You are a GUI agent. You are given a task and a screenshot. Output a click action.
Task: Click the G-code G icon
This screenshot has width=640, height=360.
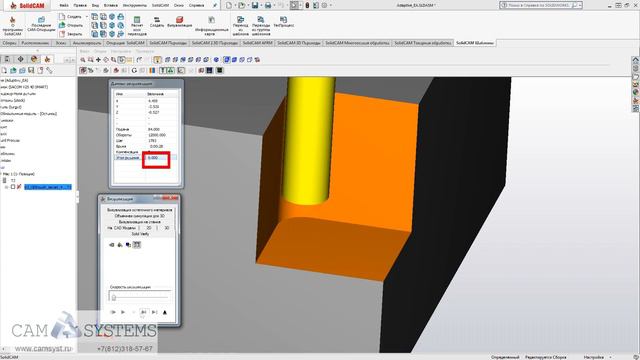pyautogui.click(x=134, y=71)
